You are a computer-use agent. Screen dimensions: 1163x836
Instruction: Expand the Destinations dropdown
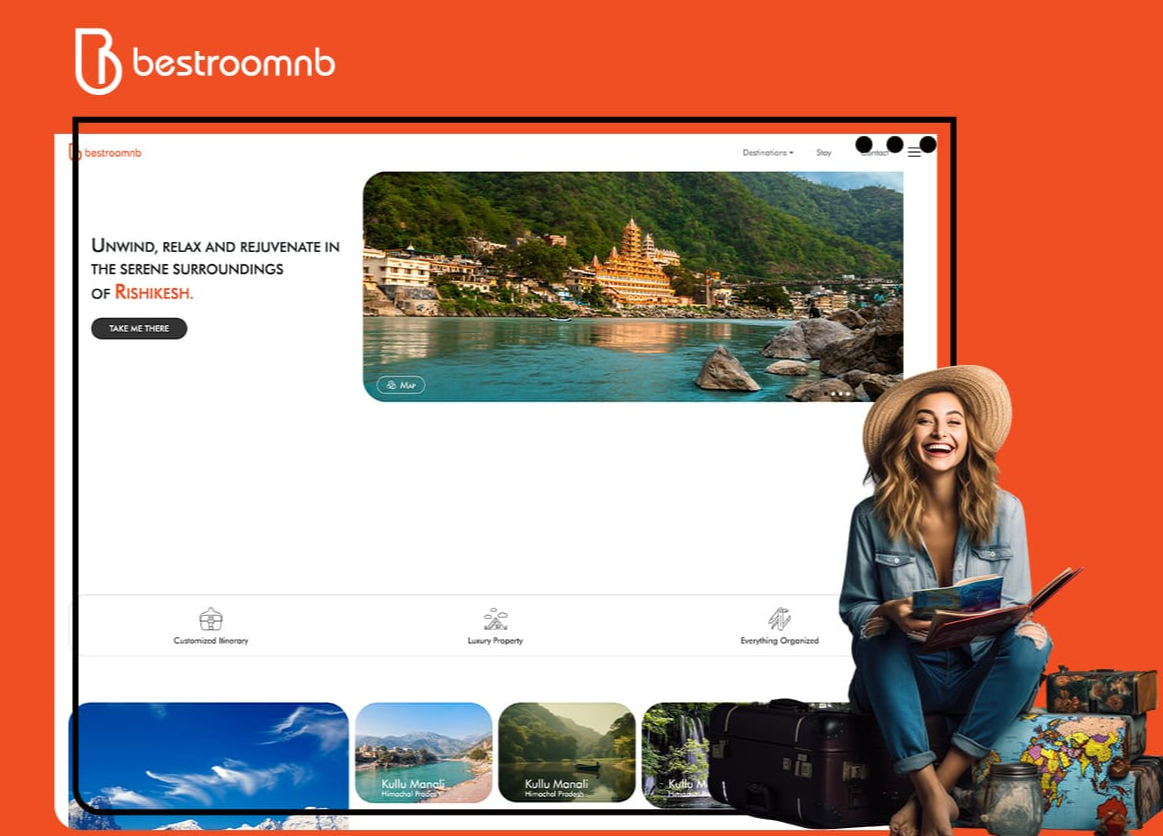pos(766,152)
